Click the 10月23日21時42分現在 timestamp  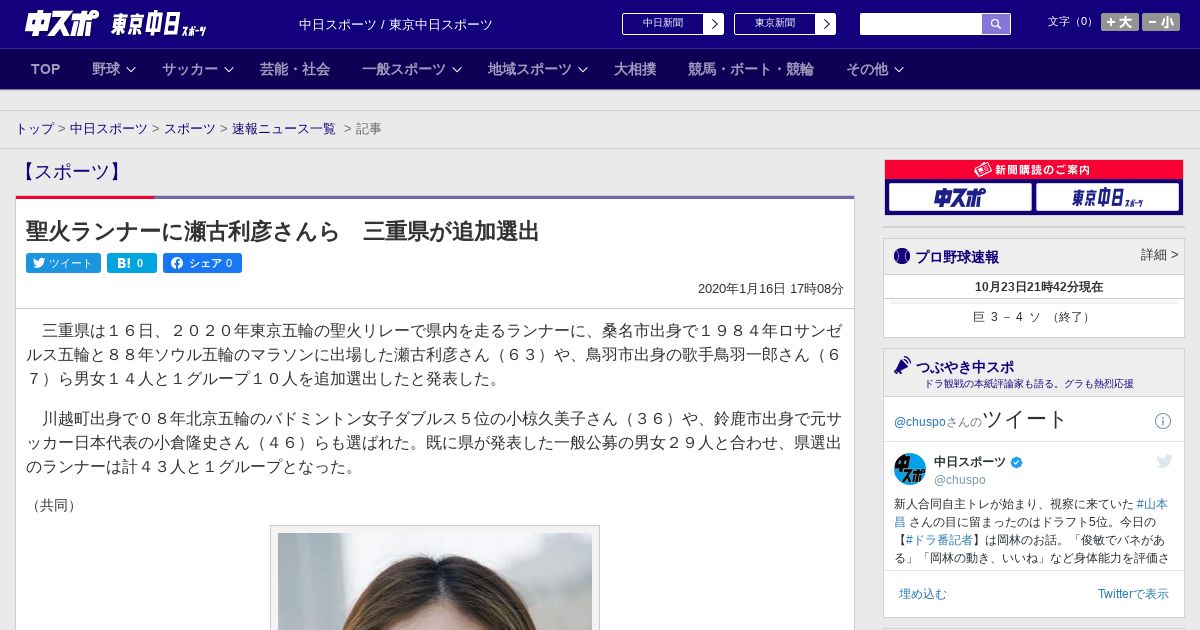pyautogui.click(x=1038, y=287)
